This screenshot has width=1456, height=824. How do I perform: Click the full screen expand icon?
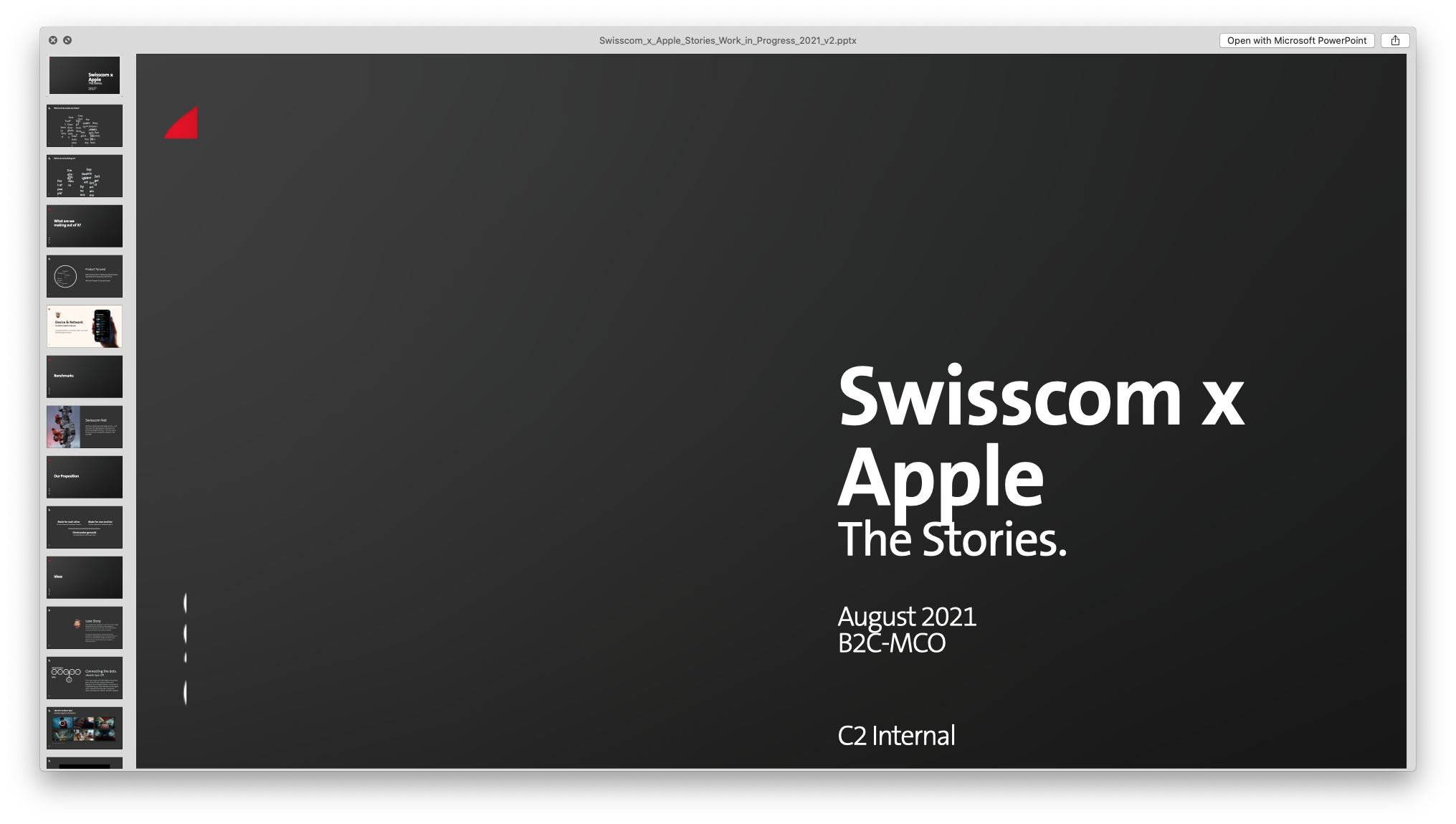(67, 40)
